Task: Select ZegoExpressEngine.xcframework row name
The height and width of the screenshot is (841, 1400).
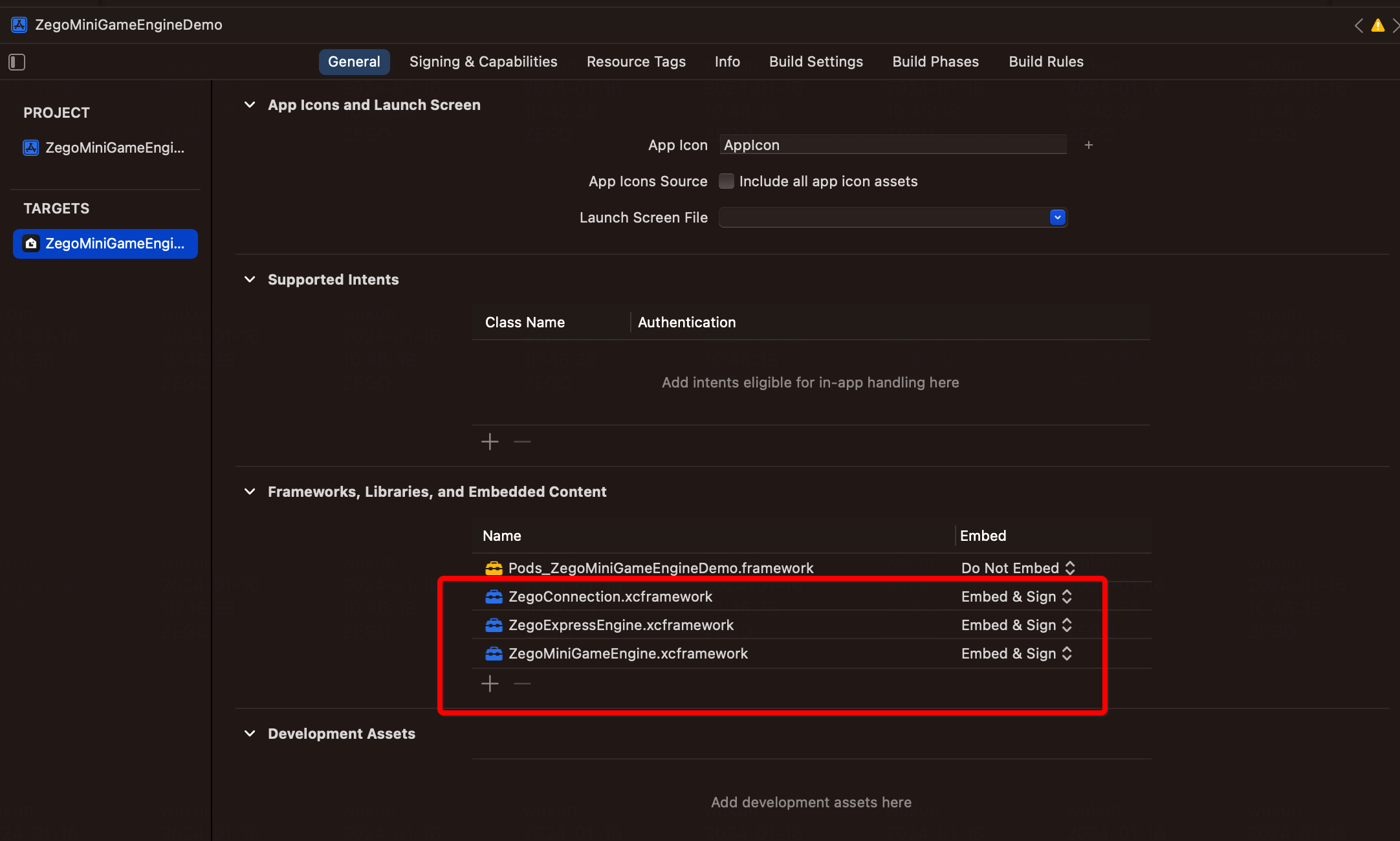Action: click(x=621, y=625)
